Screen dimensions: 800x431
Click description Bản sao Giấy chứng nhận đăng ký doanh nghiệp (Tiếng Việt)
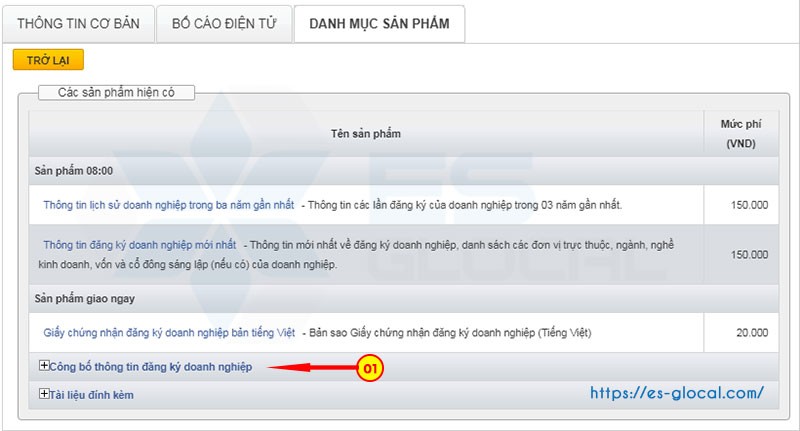pos(450,333)
